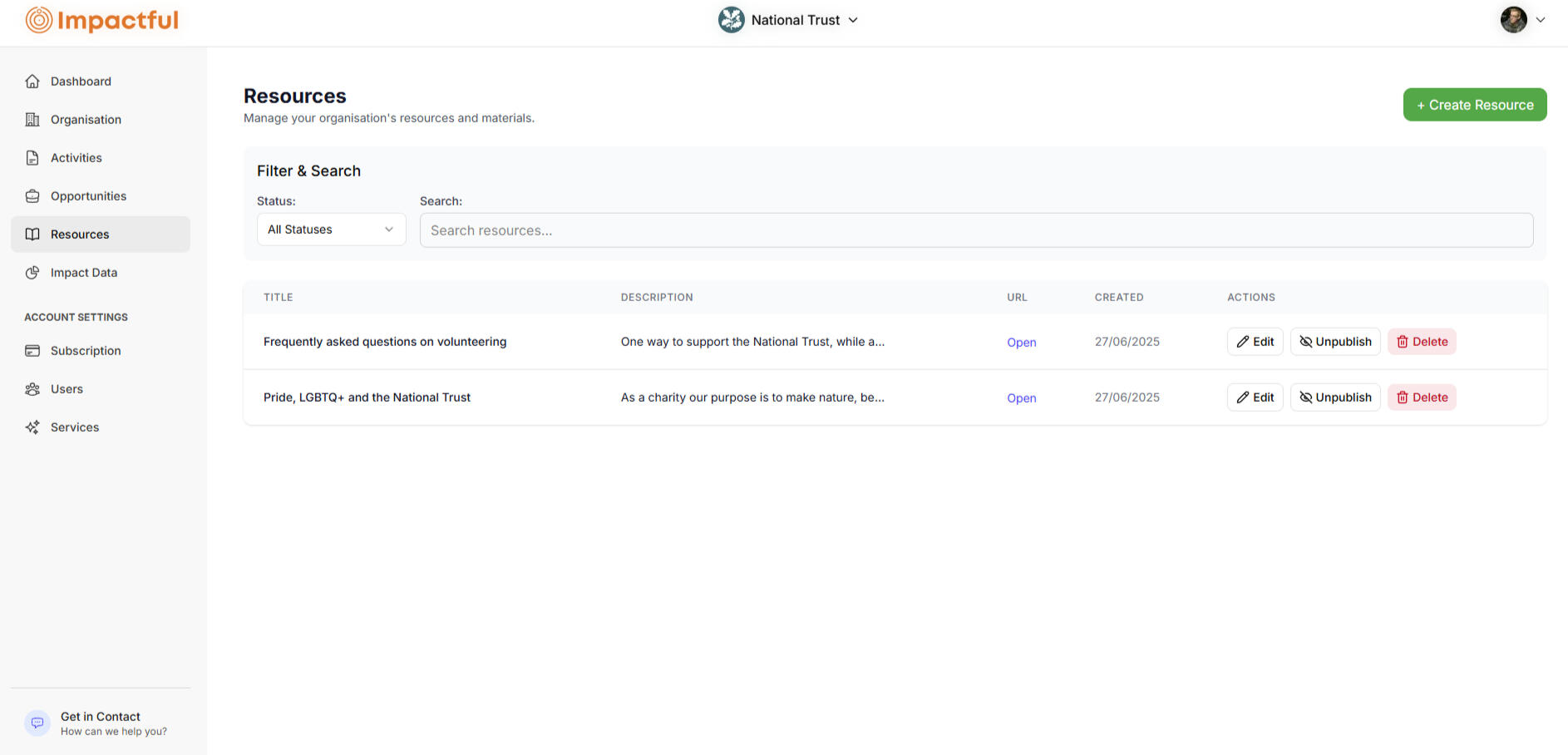Select the Dashboard home icon
The image size is (1568, 755).
(x=32, y=81)
